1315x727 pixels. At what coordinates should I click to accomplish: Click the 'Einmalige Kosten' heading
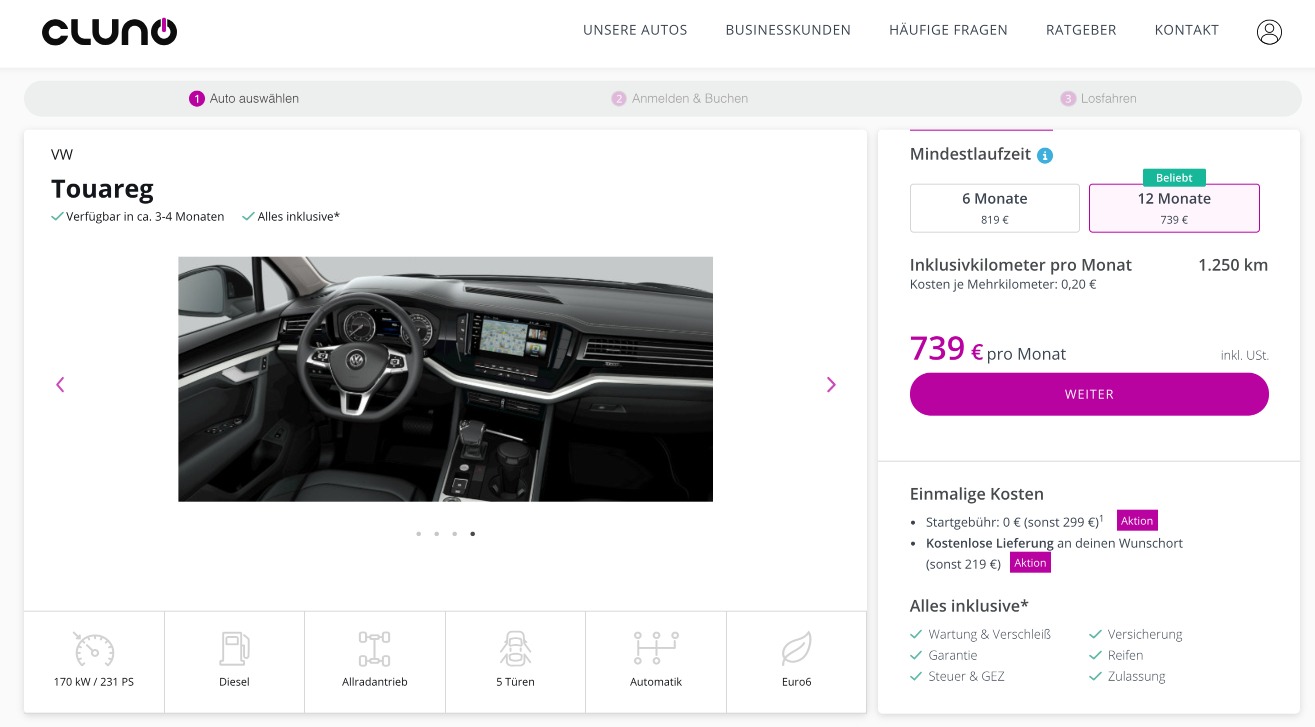click(x=977, y=494)
